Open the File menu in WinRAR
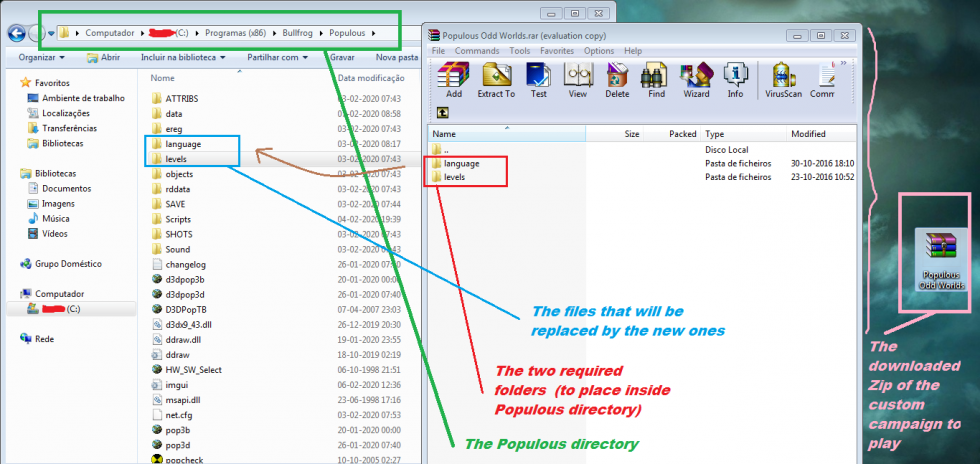 point(438,51)
